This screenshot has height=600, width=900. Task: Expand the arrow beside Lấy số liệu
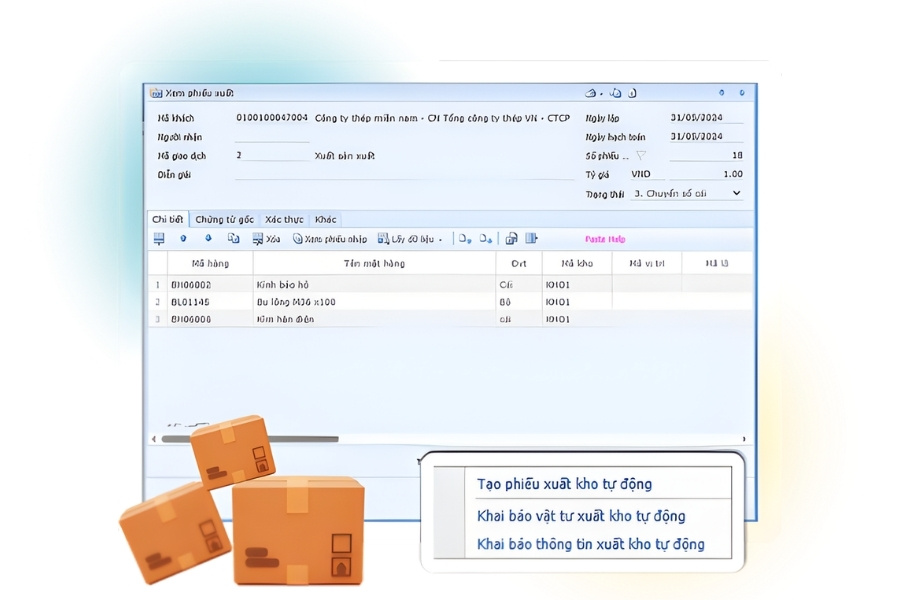[440, 239]
